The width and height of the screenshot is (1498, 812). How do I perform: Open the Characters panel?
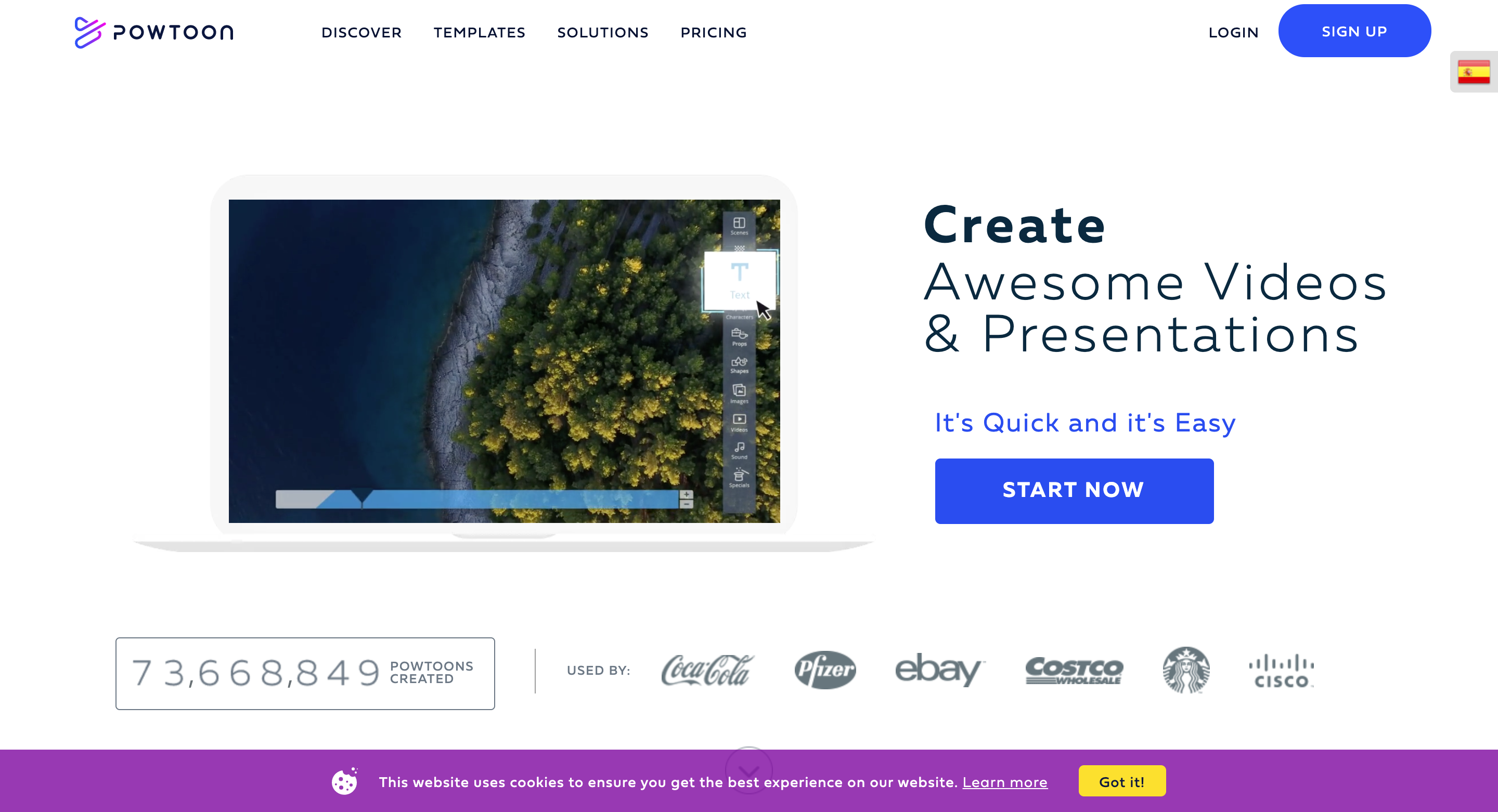(x=739, y=316)
